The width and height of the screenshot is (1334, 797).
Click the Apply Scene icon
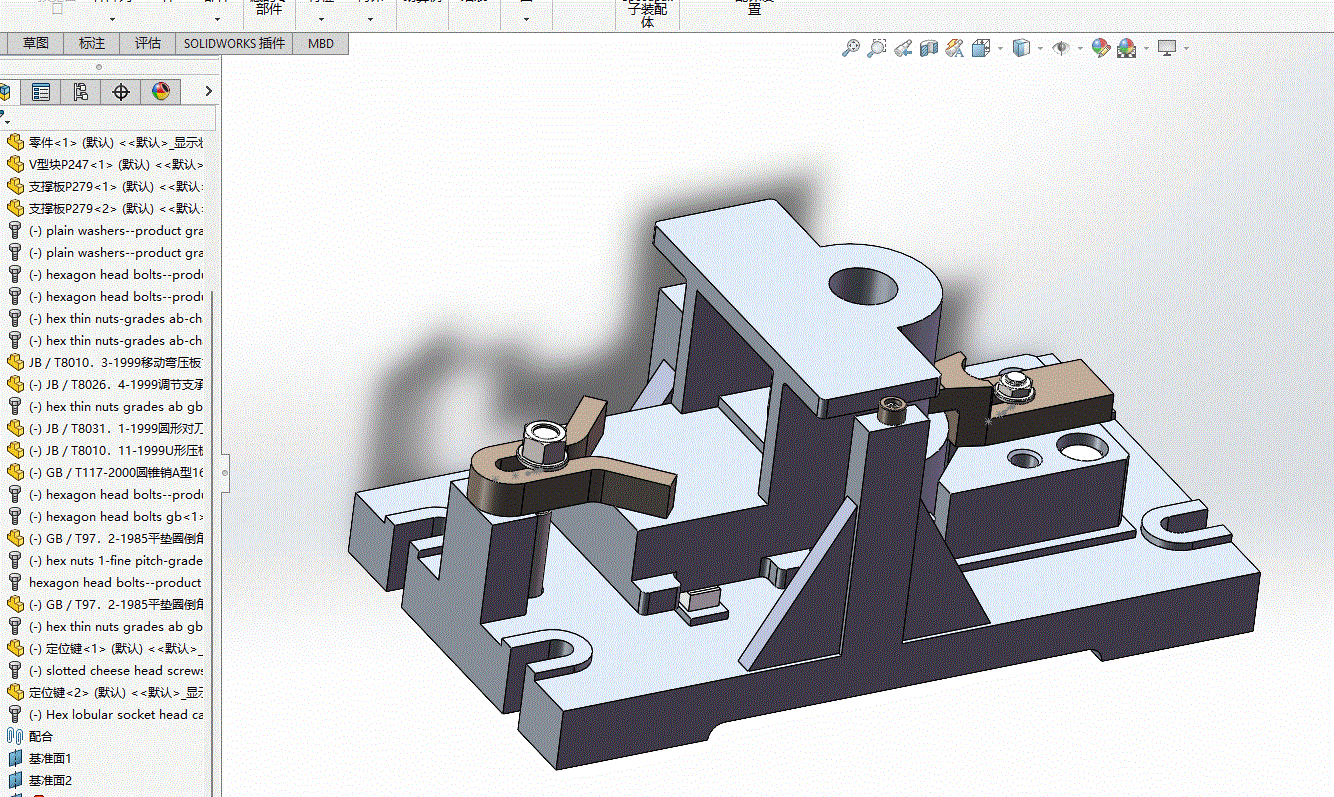coord(1126,47)
